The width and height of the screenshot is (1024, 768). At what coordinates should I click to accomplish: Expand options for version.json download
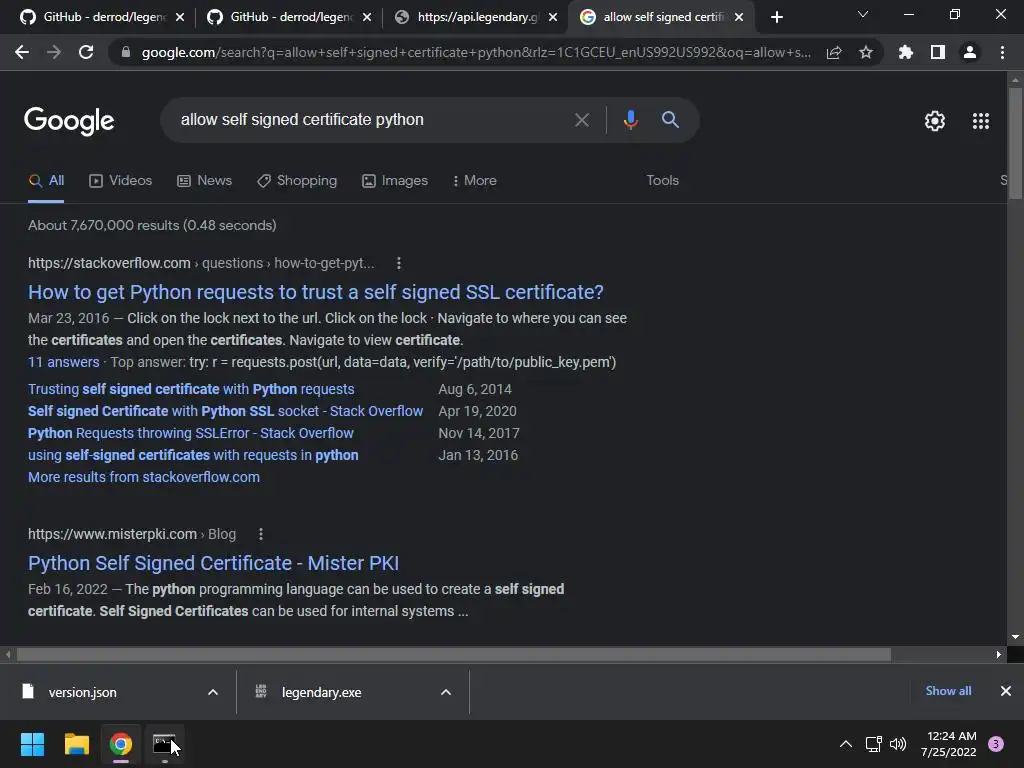point(213,692)
